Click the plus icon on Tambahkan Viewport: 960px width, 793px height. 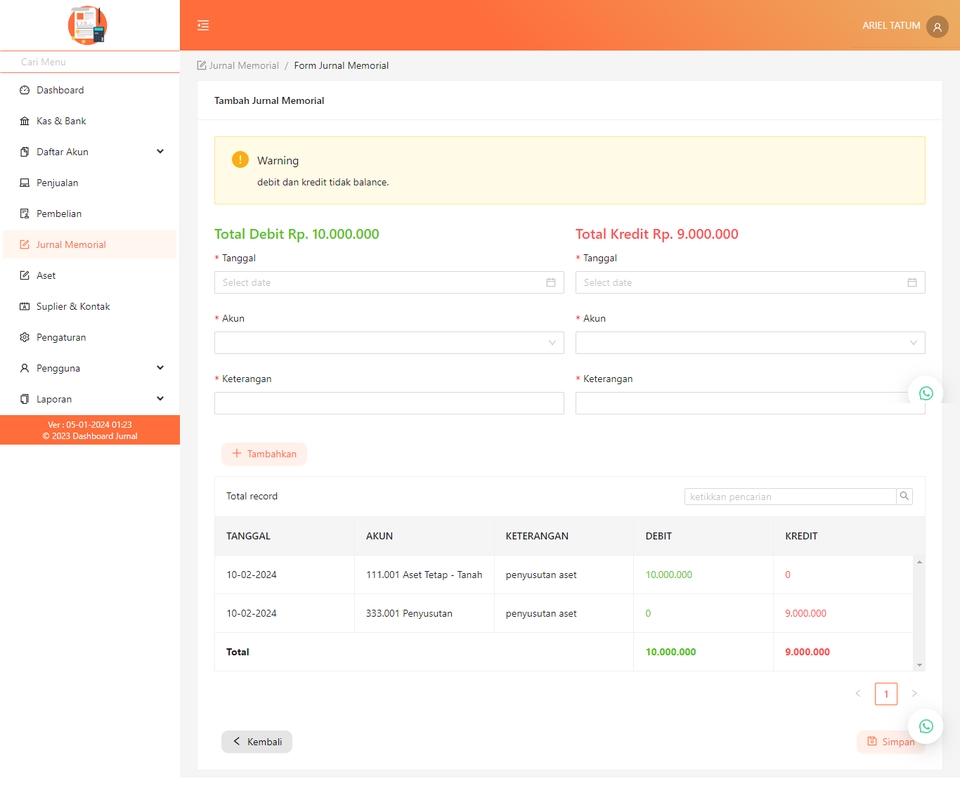(x=237, y=453)
